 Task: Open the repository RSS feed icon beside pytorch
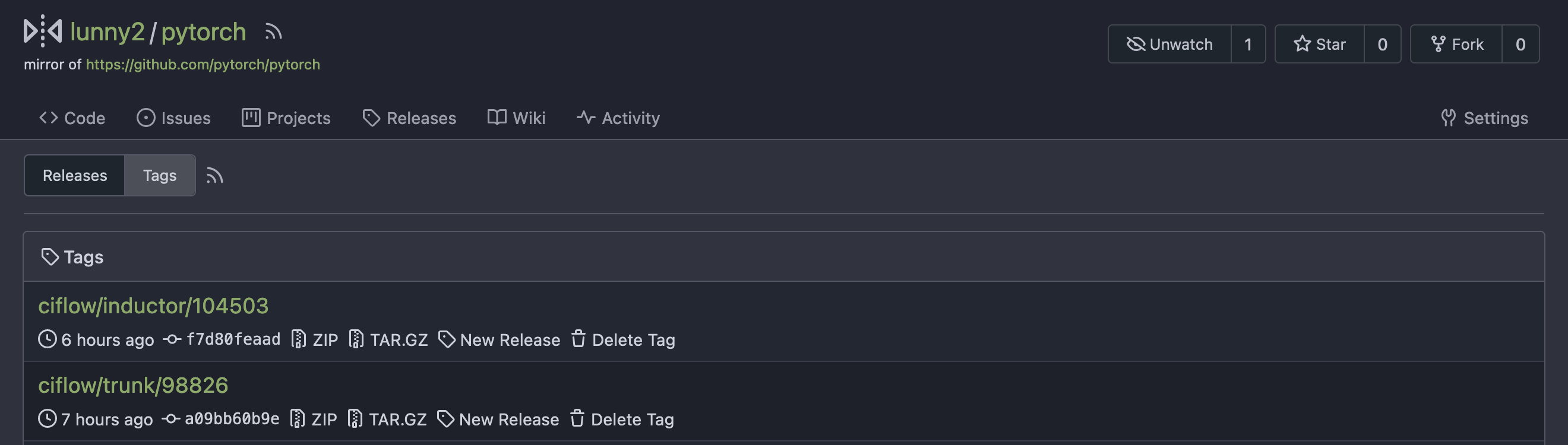coord(273,31)
